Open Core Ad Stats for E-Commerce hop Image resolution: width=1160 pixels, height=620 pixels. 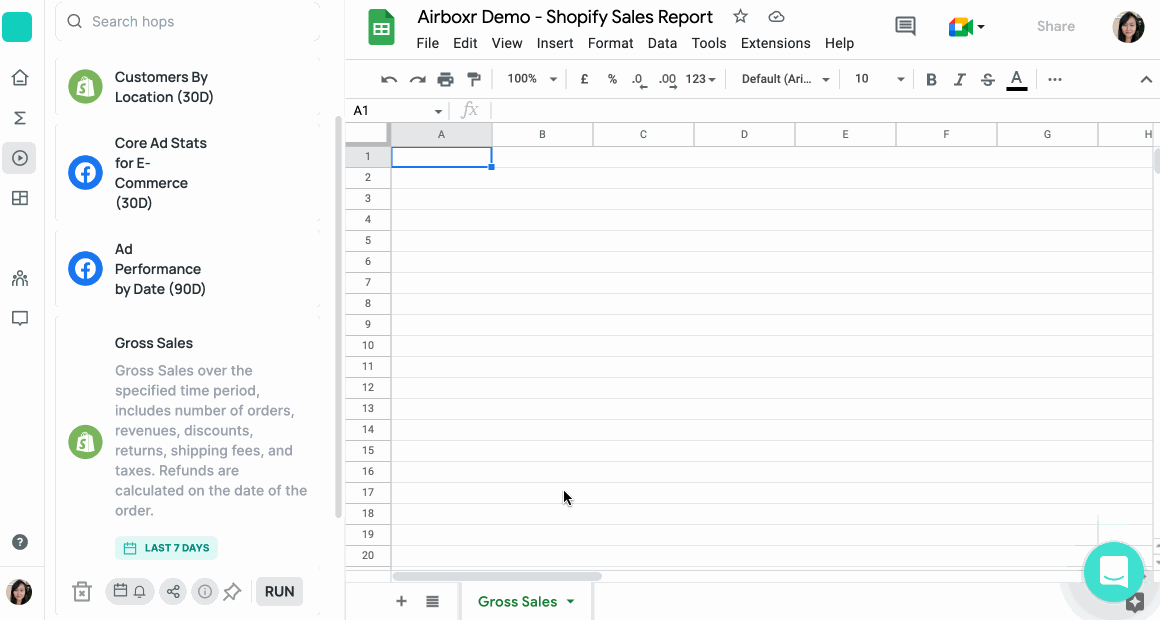[188, 173]
